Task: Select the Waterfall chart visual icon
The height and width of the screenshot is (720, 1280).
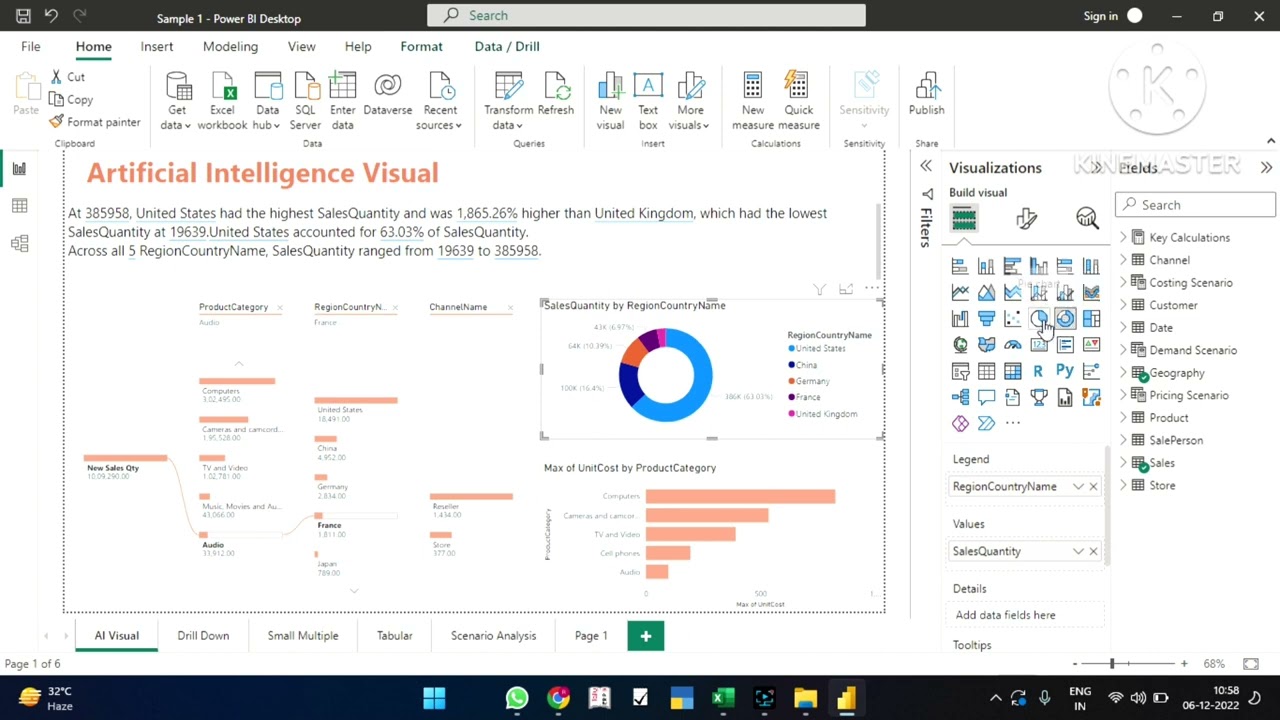Action: (x=960, y=319)
